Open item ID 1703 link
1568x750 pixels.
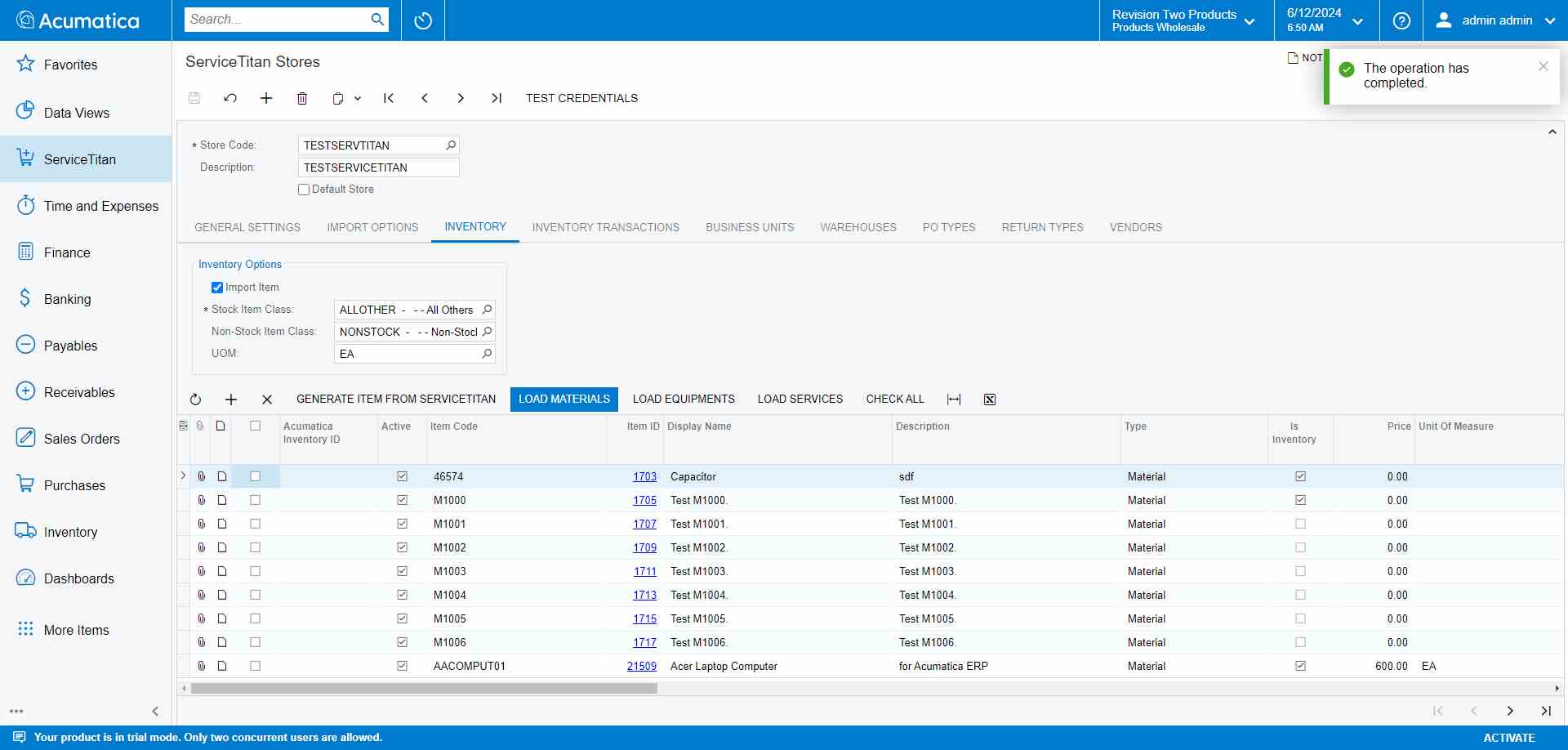[x=644, y=476]
